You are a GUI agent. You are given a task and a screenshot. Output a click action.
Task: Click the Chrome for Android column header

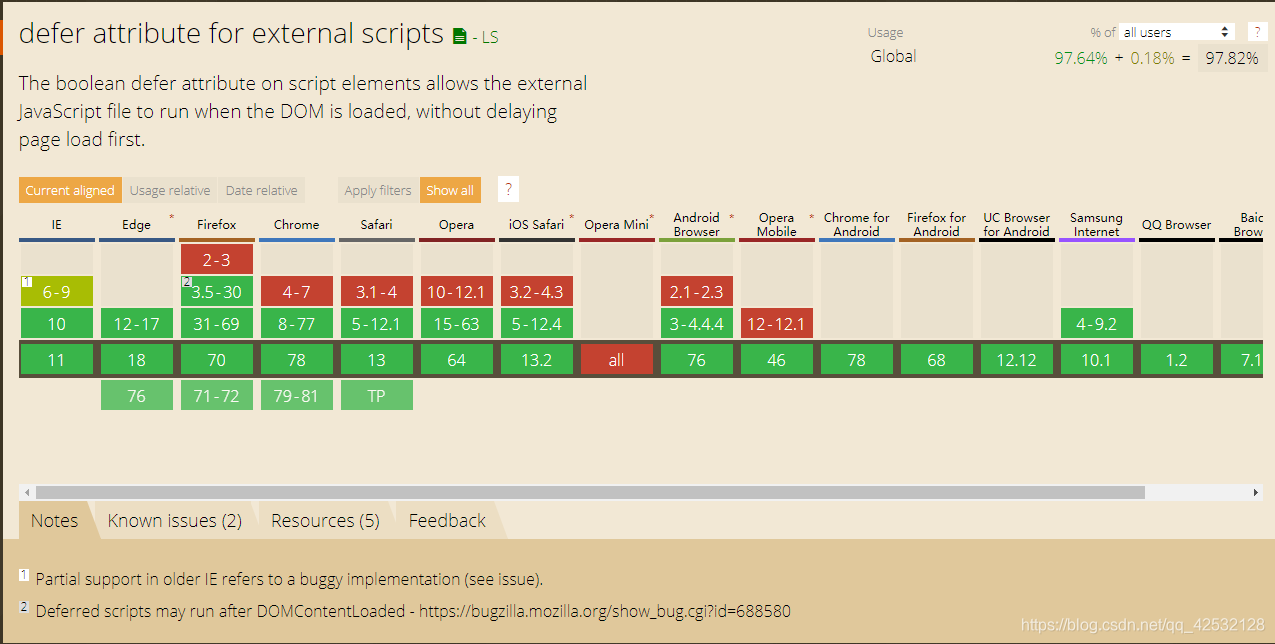[857, 225]
